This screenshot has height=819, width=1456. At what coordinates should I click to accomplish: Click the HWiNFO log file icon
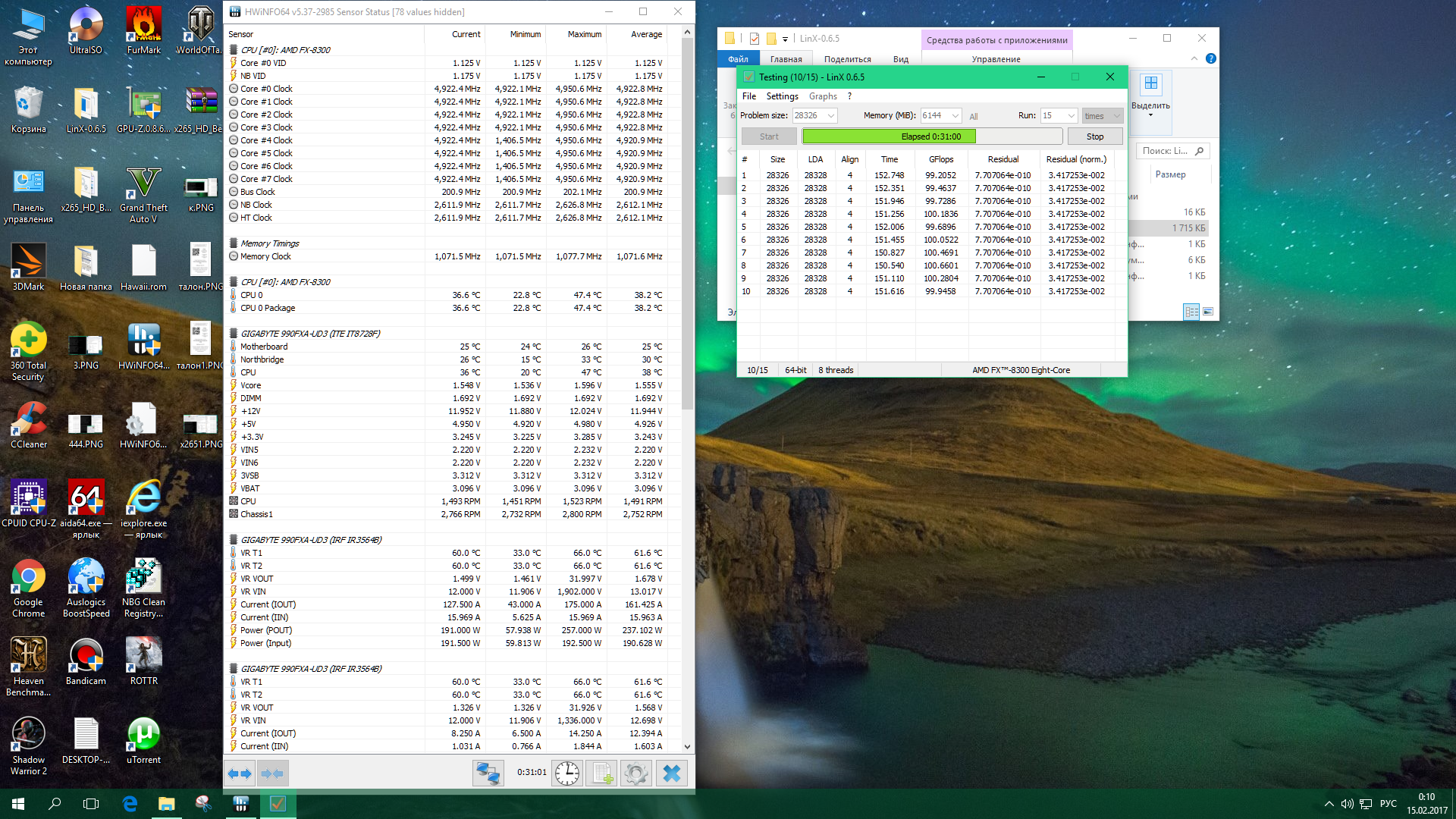[x=601, y=773]
